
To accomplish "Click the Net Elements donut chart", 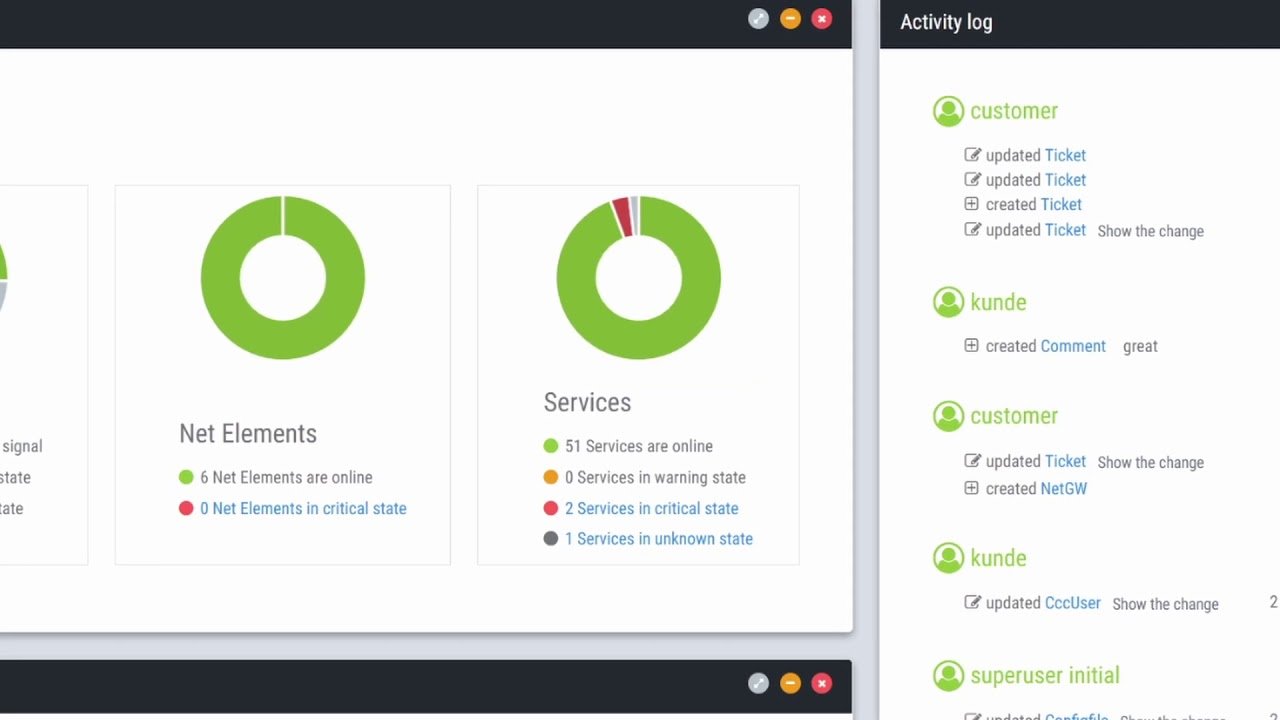I will point(283,277).
